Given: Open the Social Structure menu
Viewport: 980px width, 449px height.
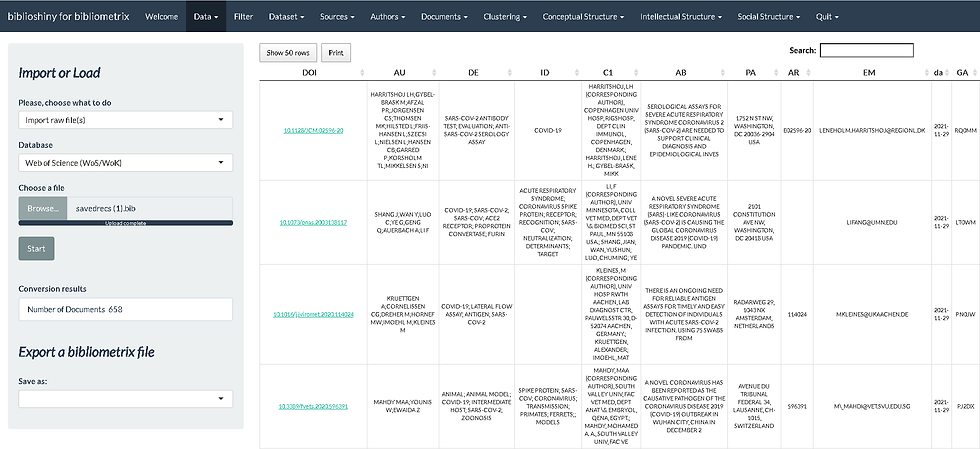Looking at the screenshot, I should 769,17.
